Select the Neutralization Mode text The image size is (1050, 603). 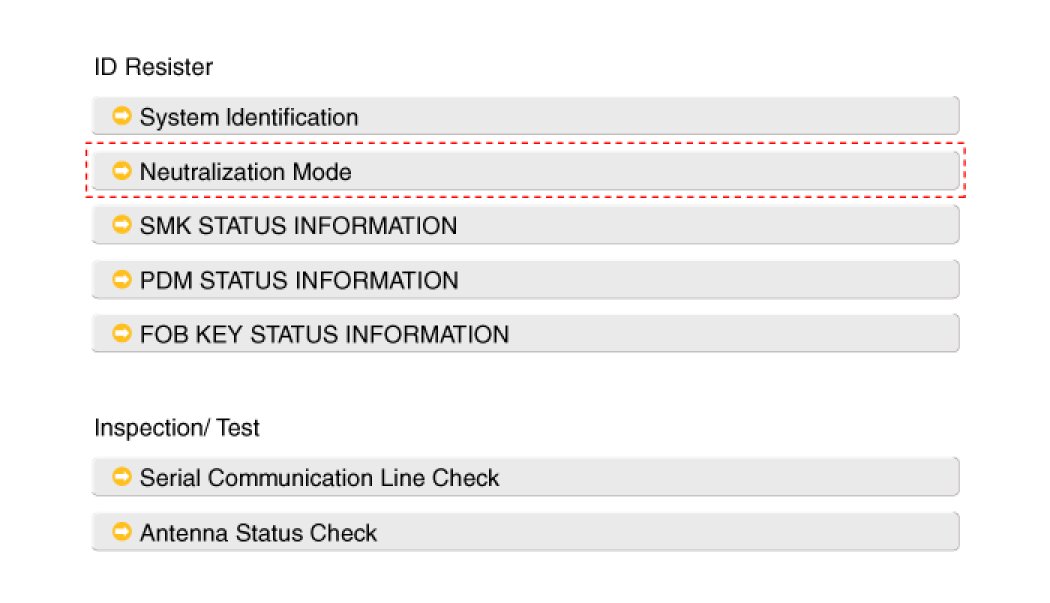[246, 172]
